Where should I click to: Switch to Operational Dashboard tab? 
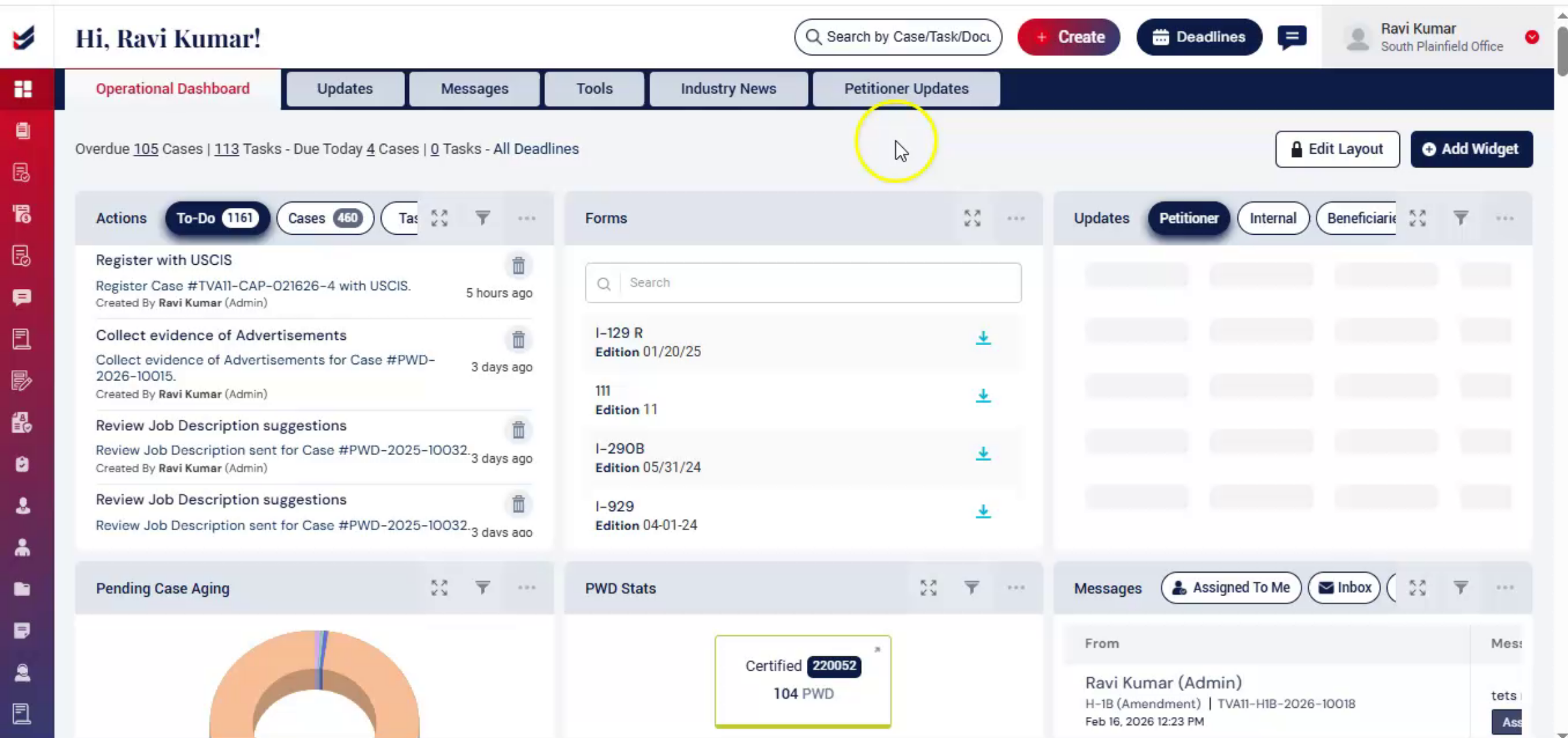(172, 89)
